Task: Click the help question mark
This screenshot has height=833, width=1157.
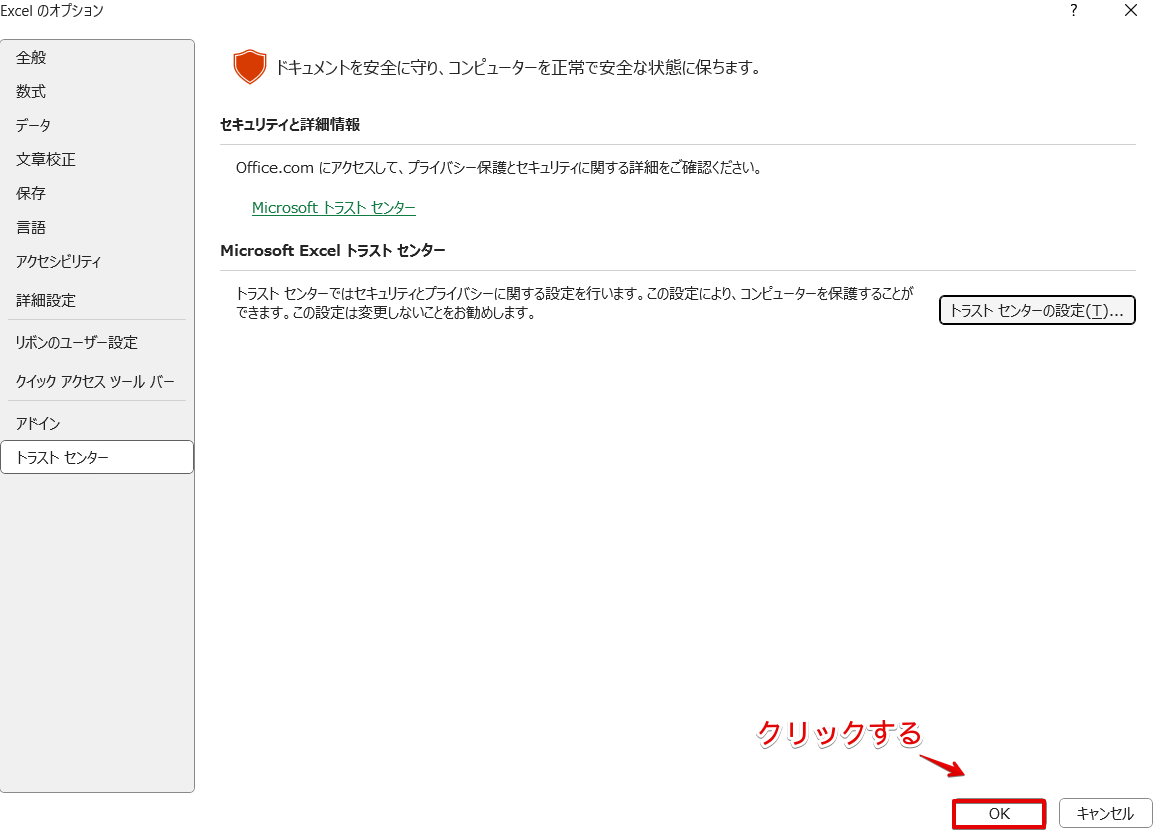Action: pyautogui.click(x=1072, y=11)
